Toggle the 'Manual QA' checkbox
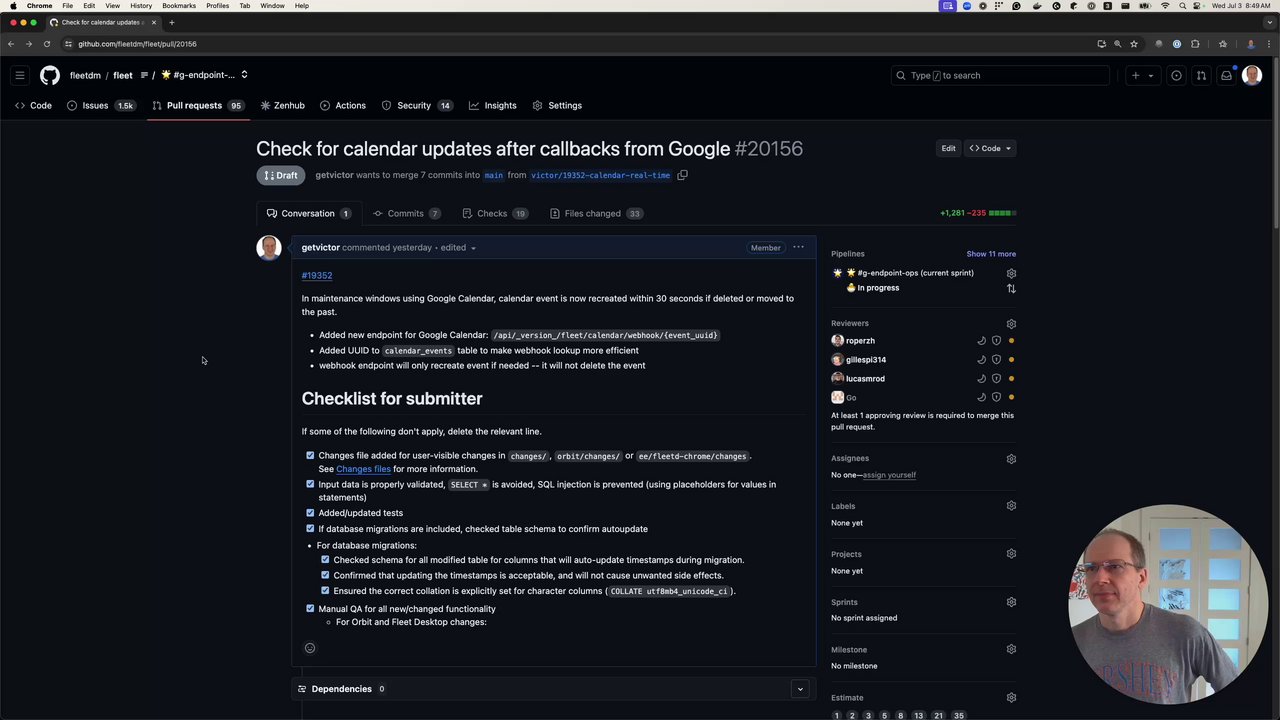Screen dimensions: 1280x720 [310, 609]
